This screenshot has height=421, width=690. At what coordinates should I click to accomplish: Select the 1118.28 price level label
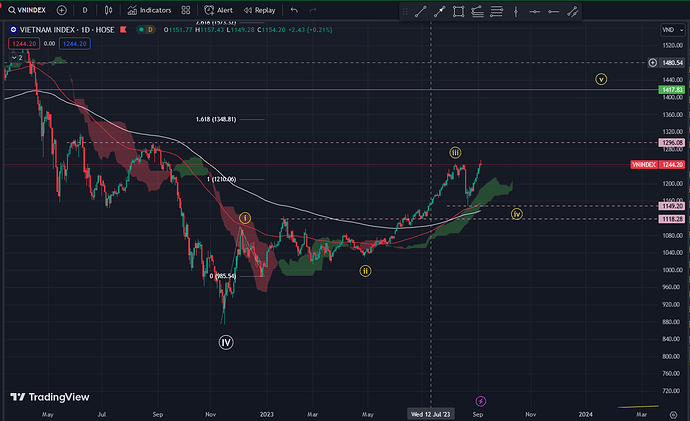pyautogui.click(x=672, y=219)
